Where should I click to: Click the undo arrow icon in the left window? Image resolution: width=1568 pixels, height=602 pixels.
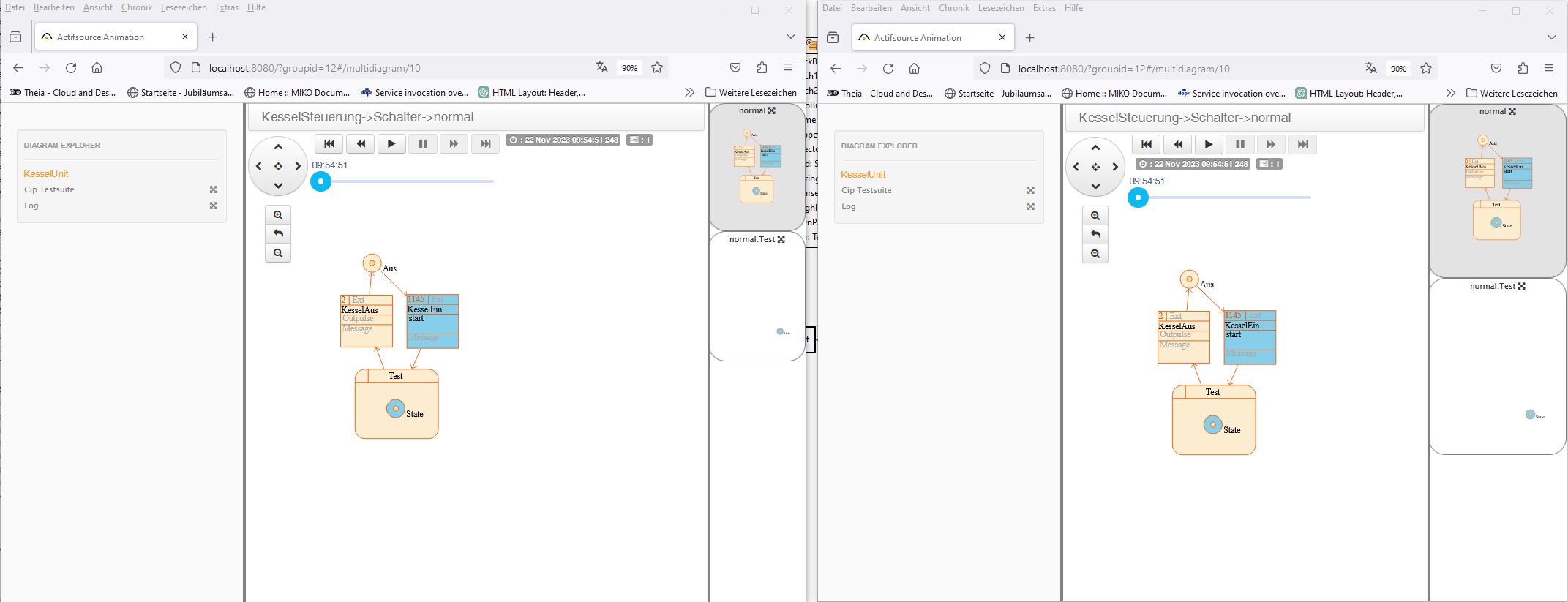[x=278, y=234]
